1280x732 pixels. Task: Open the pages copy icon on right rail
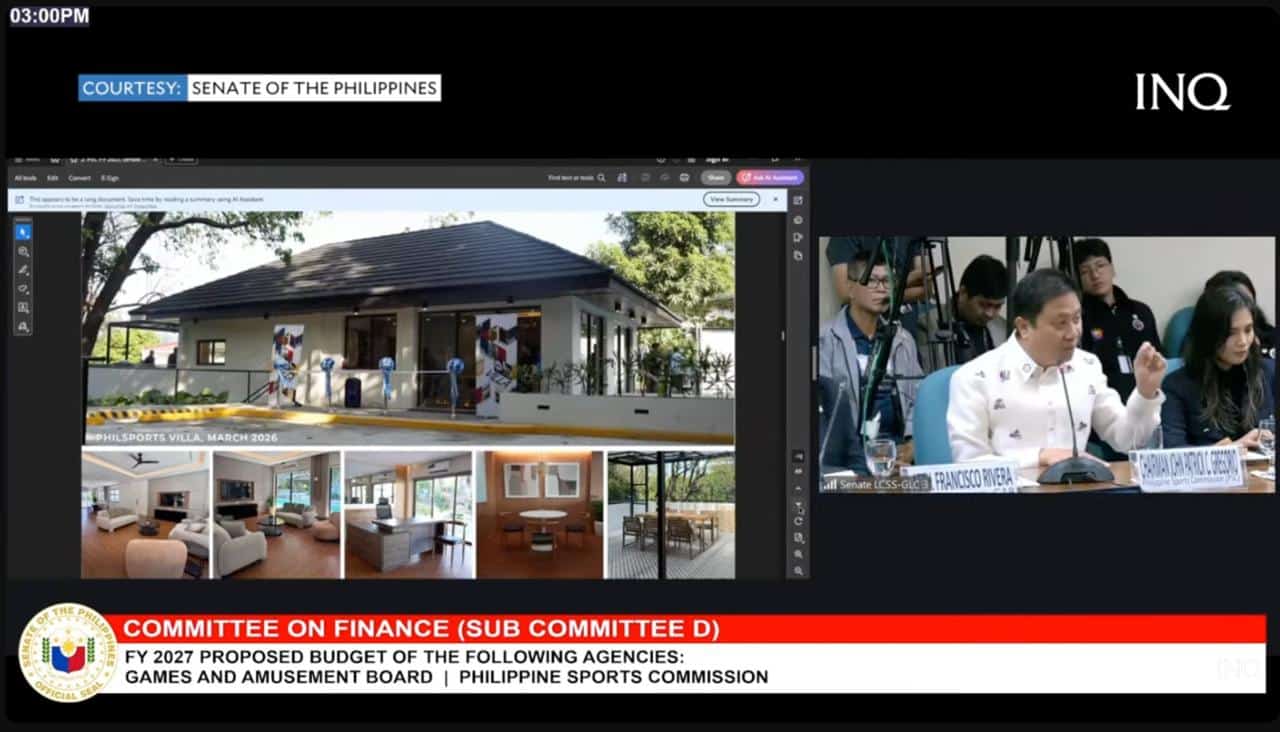798,255
